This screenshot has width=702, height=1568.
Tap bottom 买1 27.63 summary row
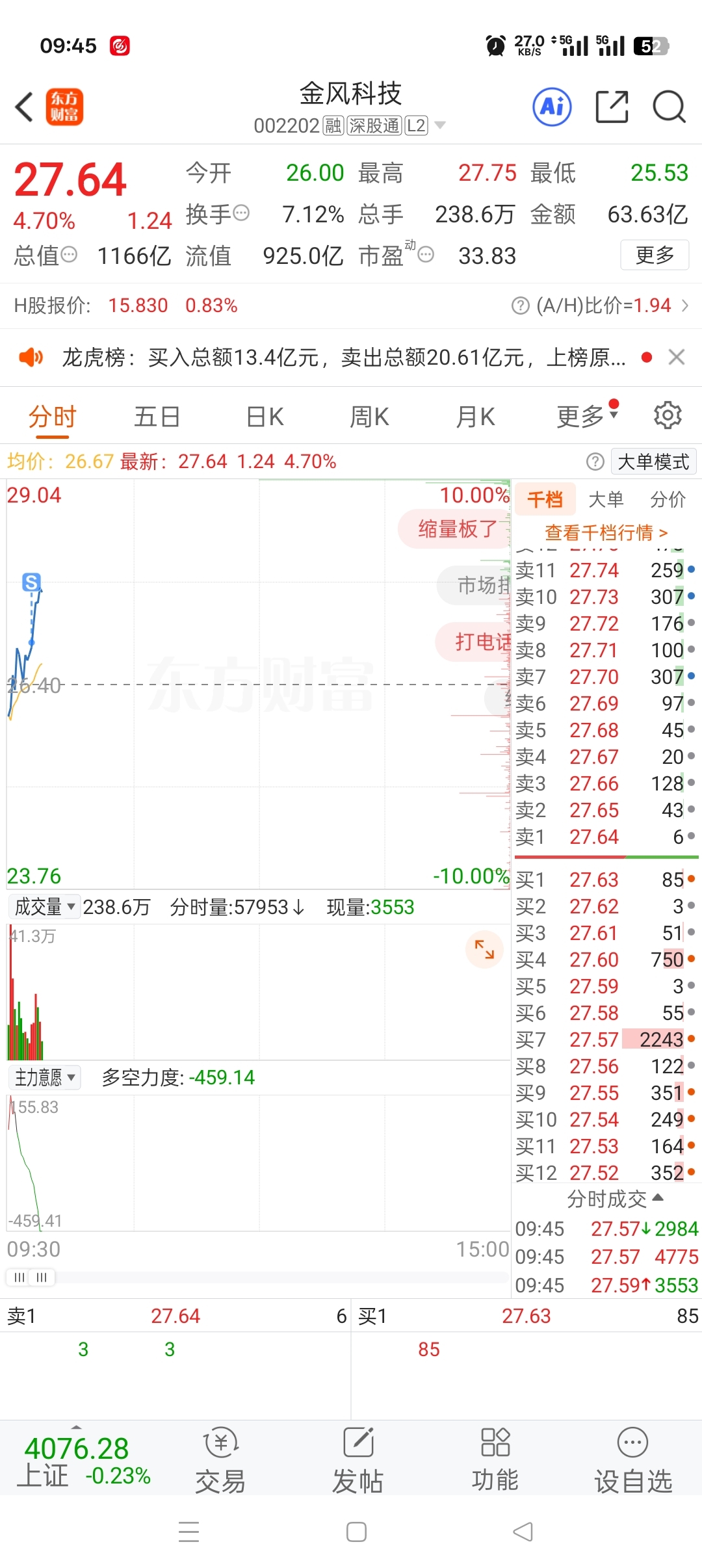tap(527, 1316)
